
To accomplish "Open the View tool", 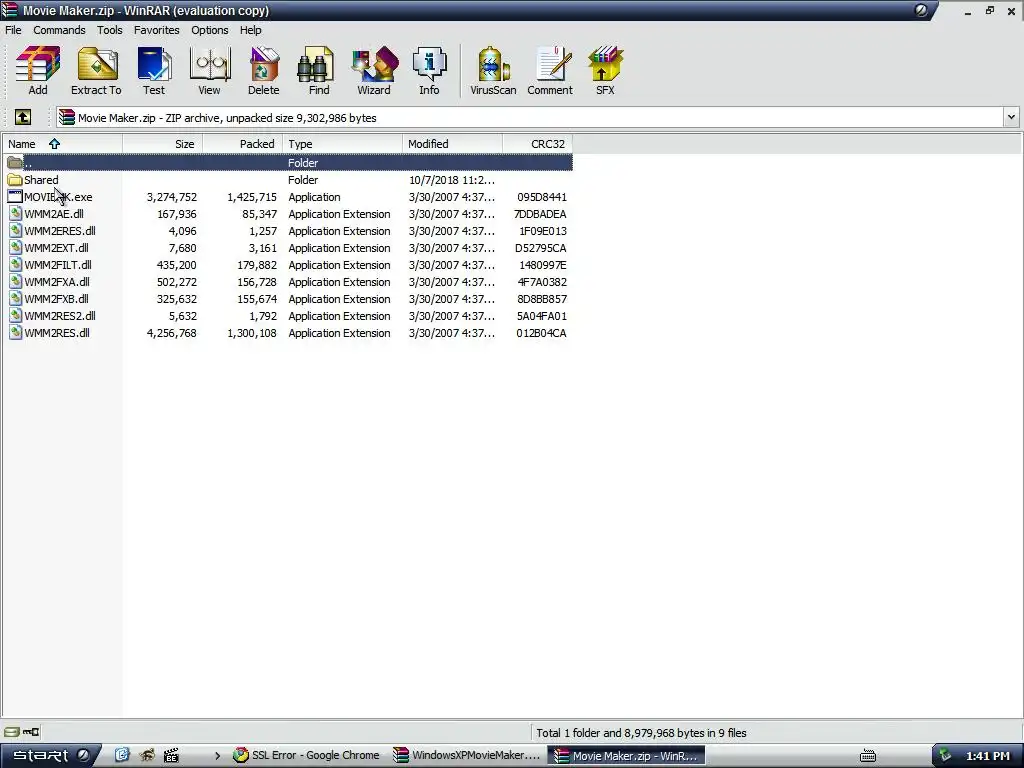I will click(x=209, y=71).
